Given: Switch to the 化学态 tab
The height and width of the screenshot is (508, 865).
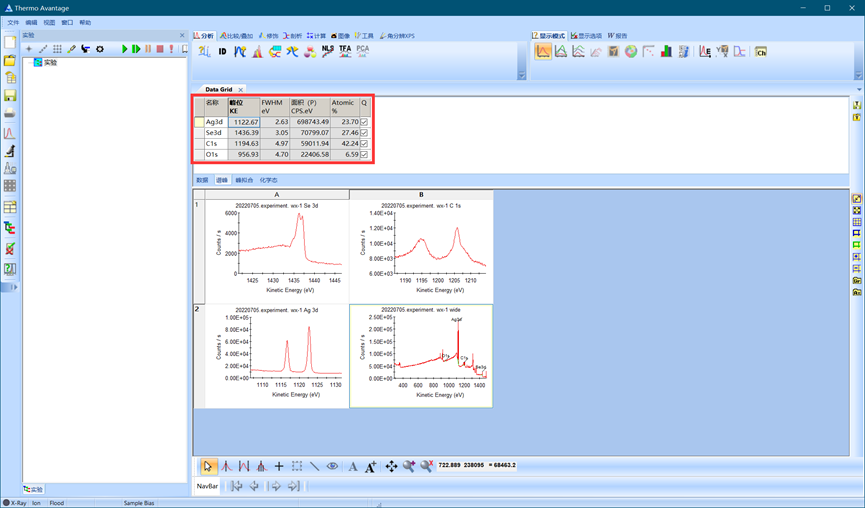Looking at the screenshot, I should coord(269,180).
